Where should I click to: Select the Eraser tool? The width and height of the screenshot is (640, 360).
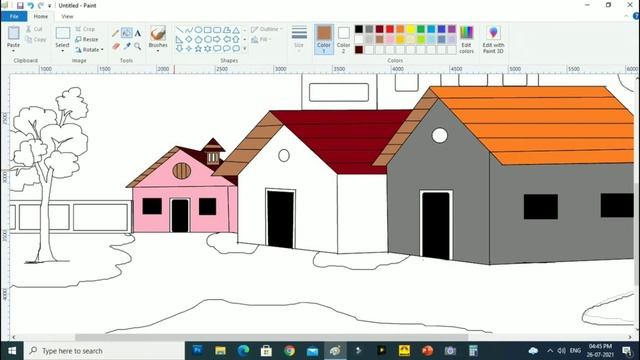pyautogui.click(x=116, y=46)
